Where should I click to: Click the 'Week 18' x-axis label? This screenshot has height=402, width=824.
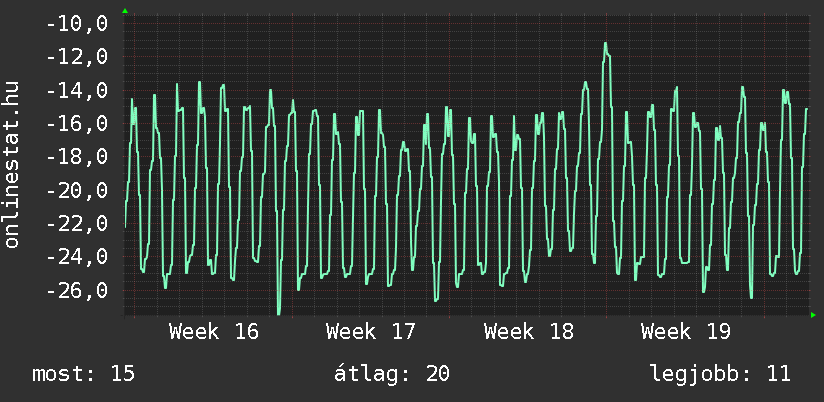tap(529, 332)
